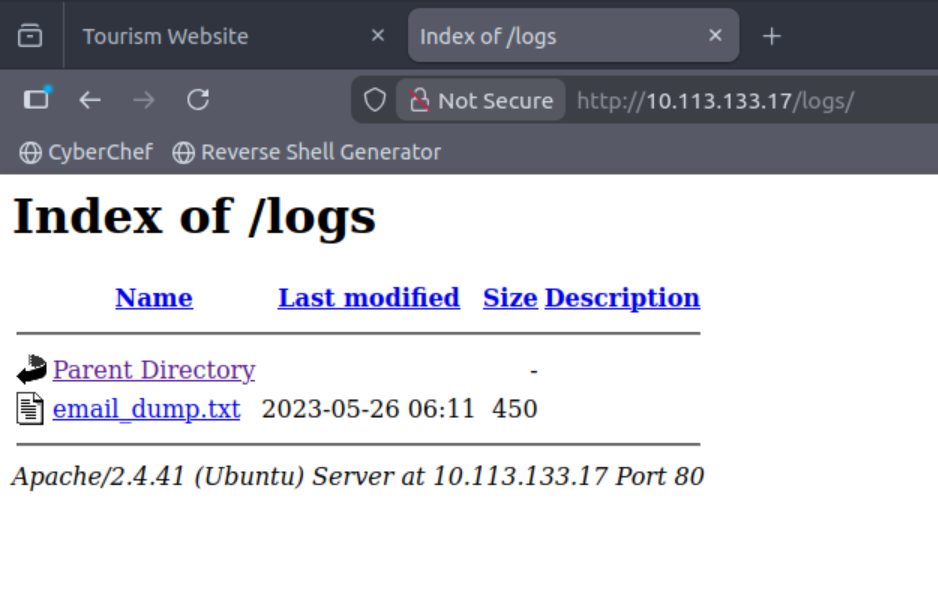
Task: Select the Index of /logs tab
Action: tap(573, 36)
